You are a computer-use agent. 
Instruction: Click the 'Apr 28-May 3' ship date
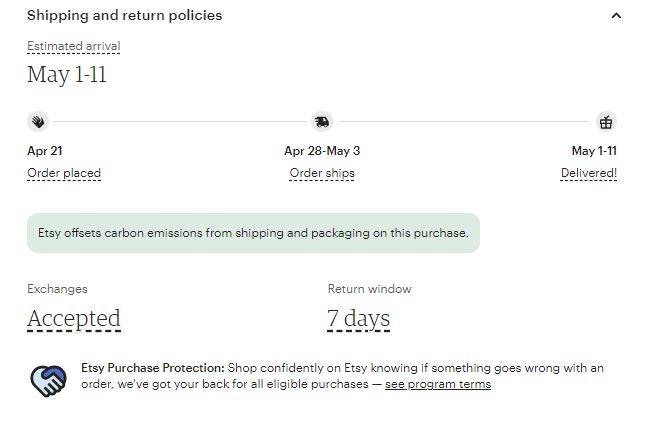click(x=322, y=151)
